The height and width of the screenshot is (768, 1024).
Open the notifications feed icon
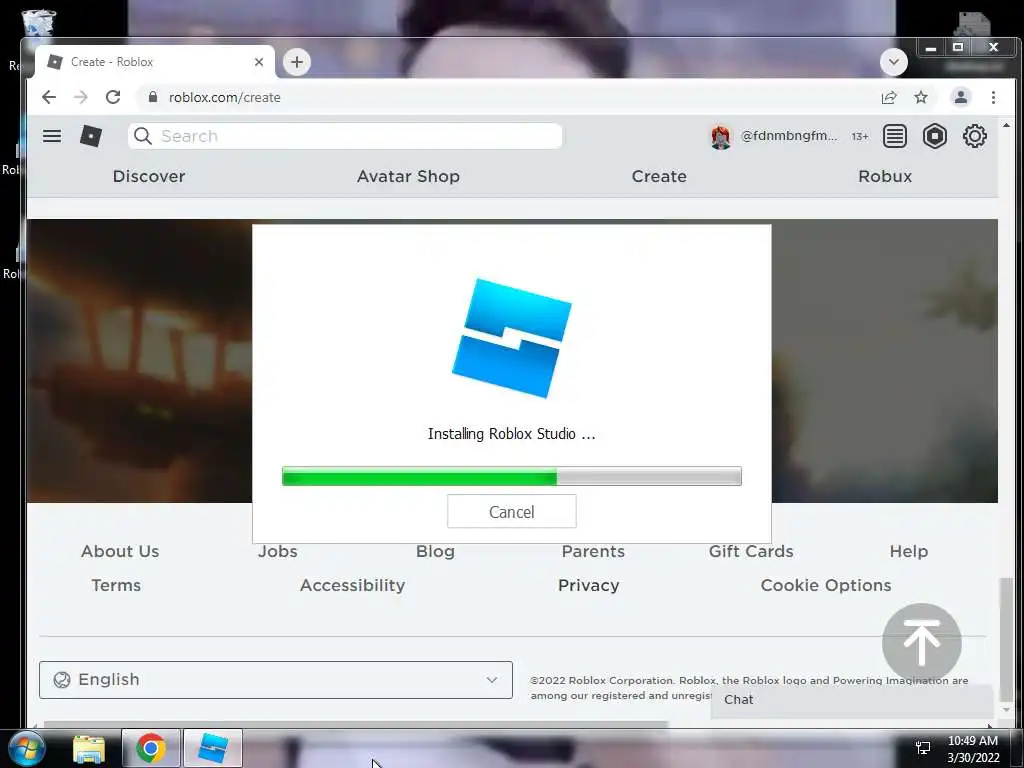tap(894, 136)
